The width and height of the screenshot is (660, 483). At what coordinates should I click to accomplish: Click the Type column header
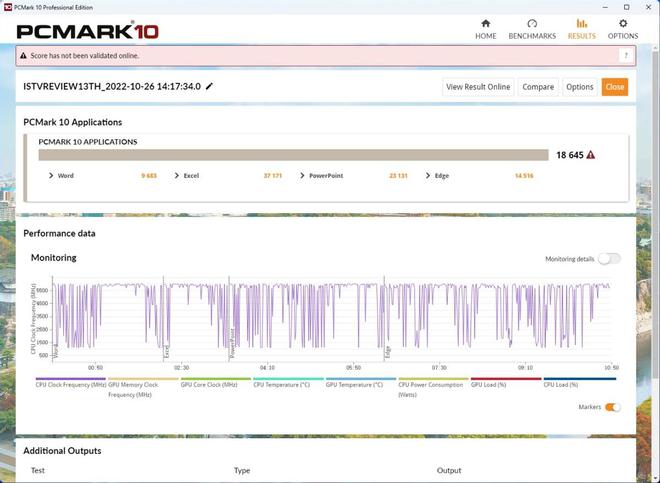(x=242, y=470)
